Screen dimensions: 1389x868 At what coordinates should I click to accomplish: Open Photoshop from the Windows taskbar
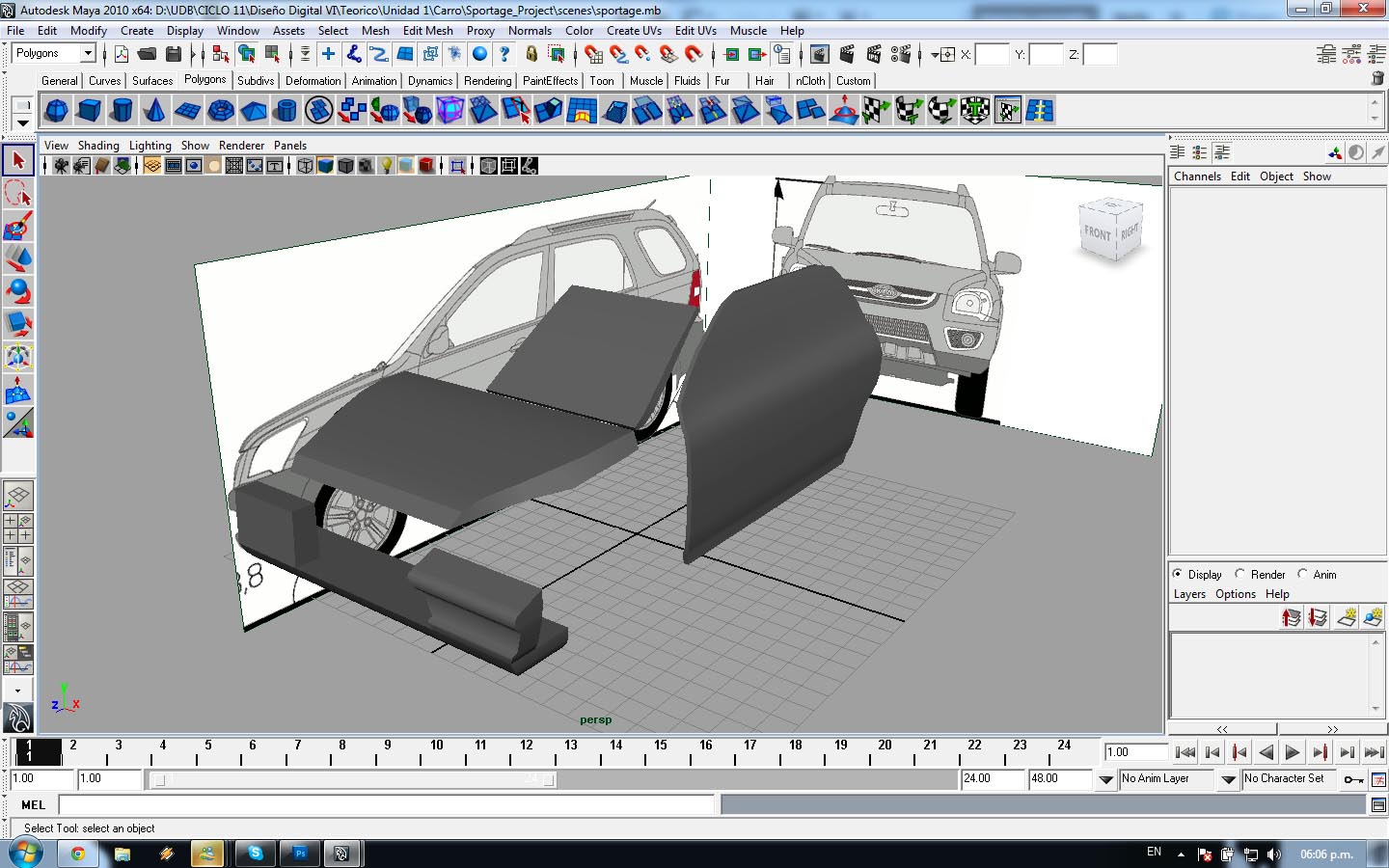click(300, 854)
